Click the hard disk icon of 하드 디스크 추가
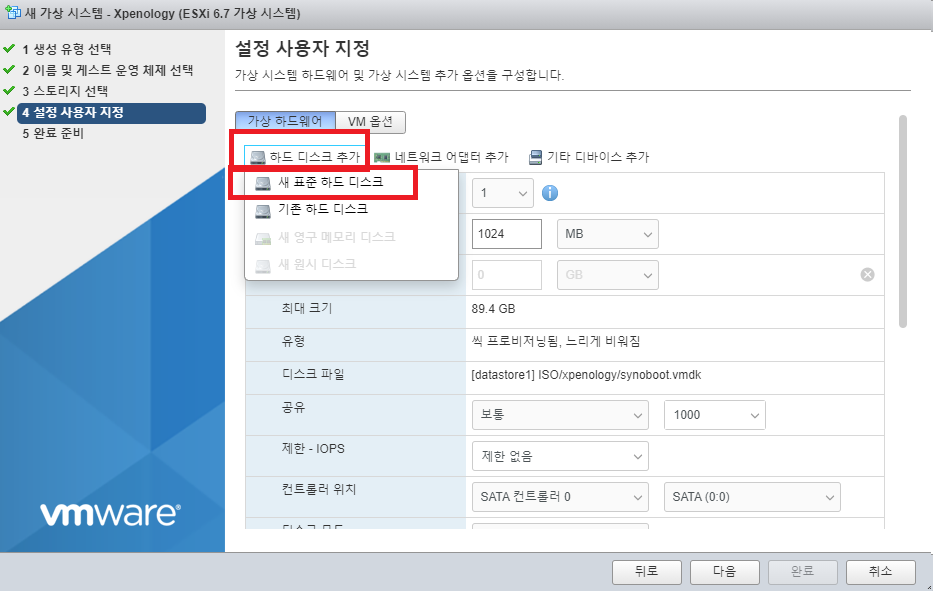Image resolution: width=933 pixels, height=595 pixels. pyautogui.click(x=258, y=157)
